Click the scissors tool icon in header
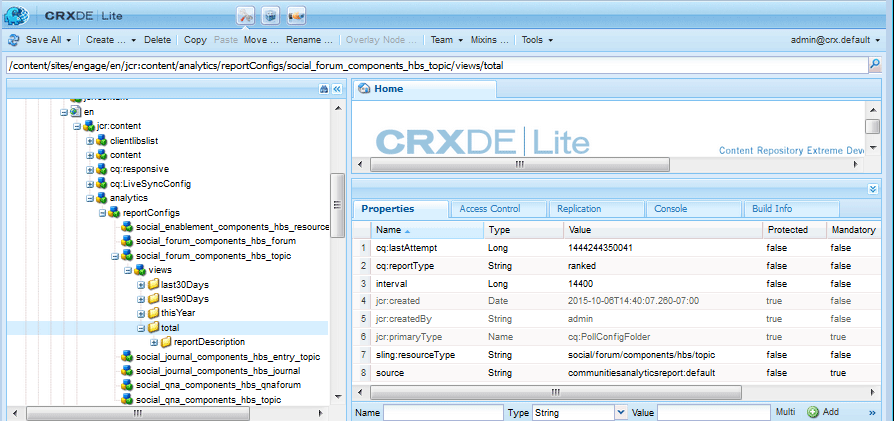 (x=245, y=16)
